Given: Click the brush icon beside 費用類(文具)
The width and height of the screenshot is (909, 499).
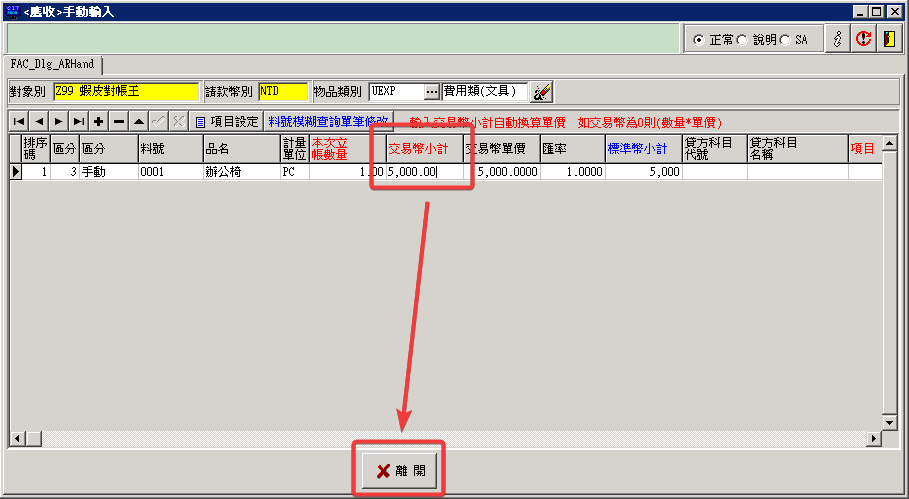Looking at the screenshot, I should (541, 92).
